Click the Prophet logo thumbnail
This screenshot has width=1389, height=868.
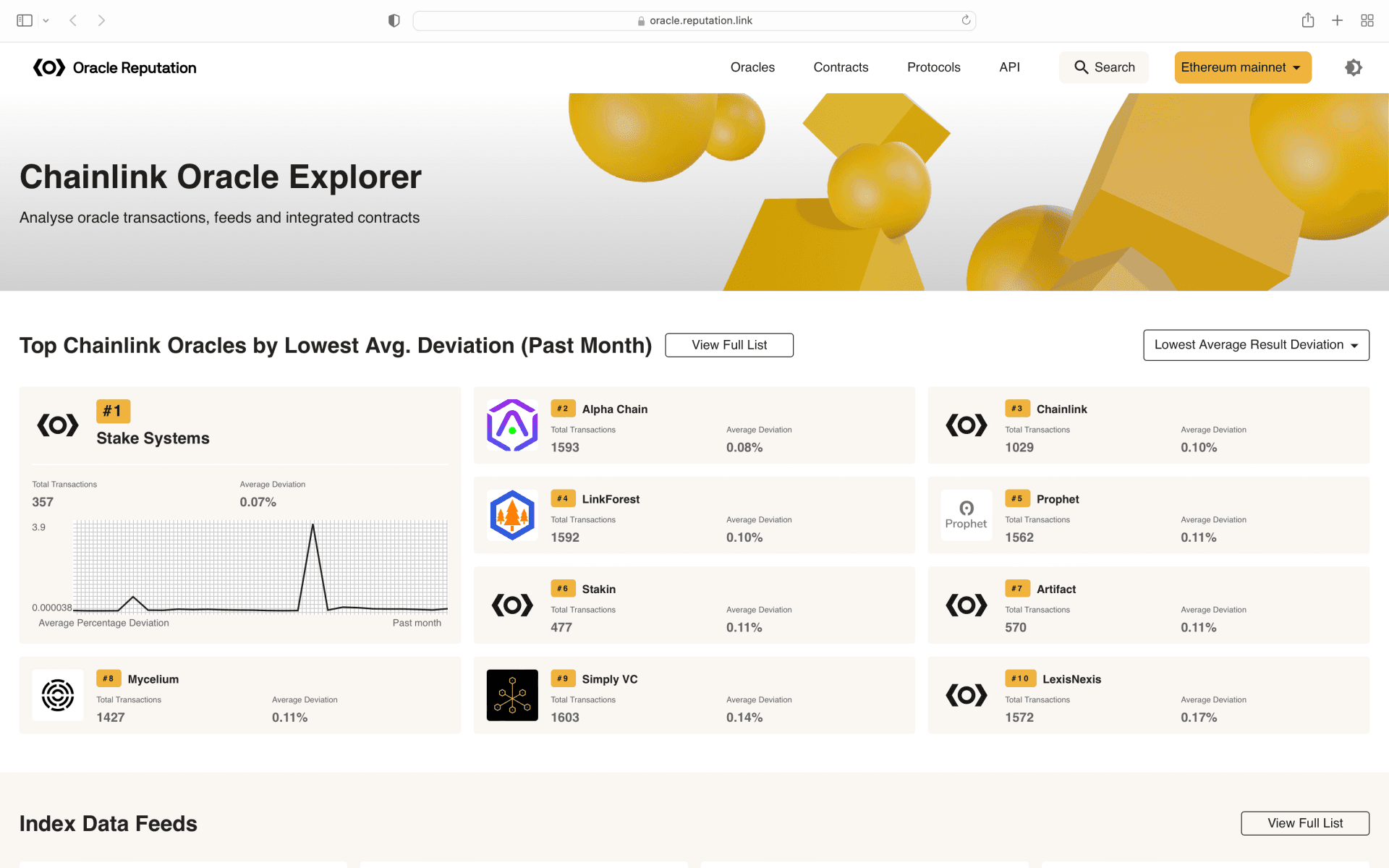click(967, 515)
